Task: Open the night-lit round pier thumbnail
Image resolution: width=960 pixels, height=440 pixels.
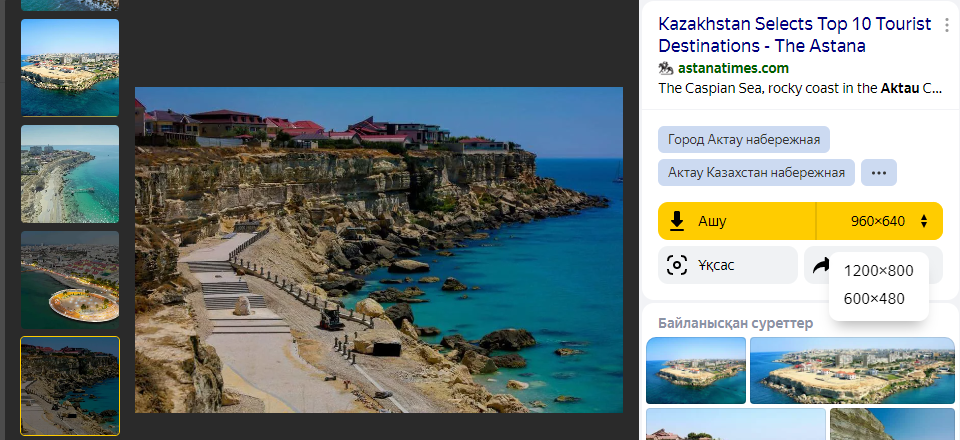Action: point(70,280)
